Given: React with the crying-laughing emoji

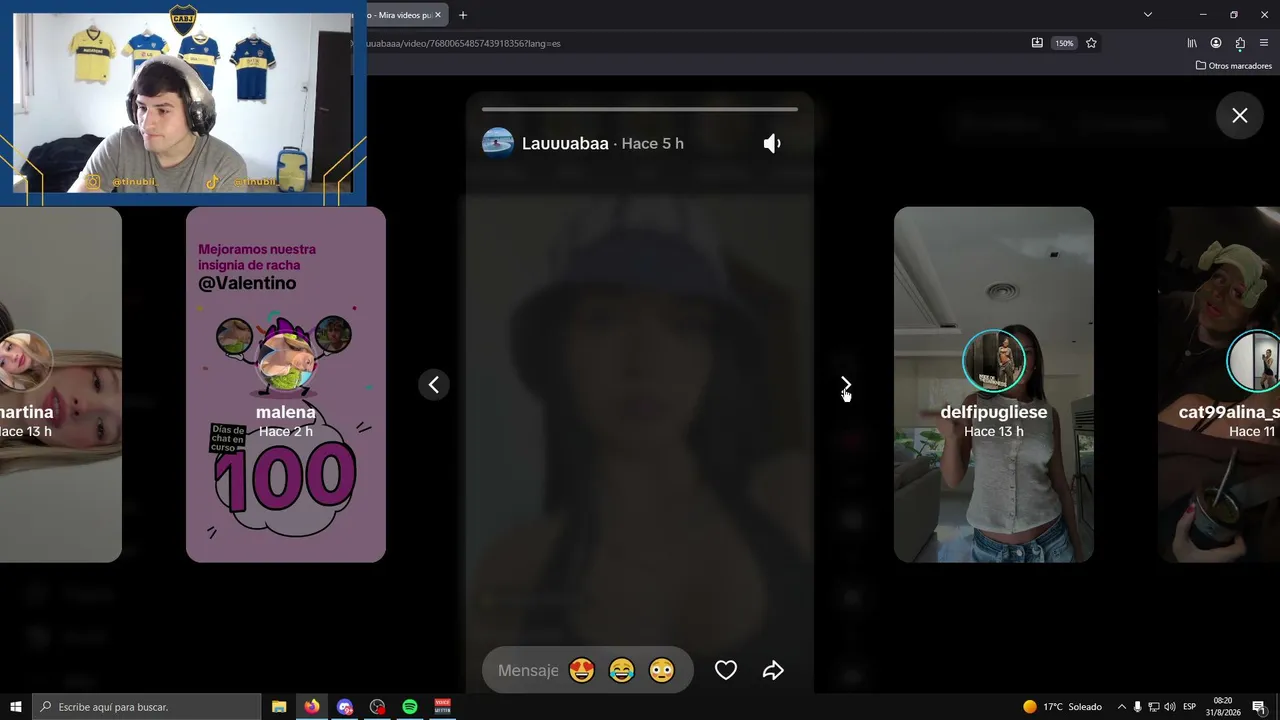Looking at the screenshot, I should [621, 670].
